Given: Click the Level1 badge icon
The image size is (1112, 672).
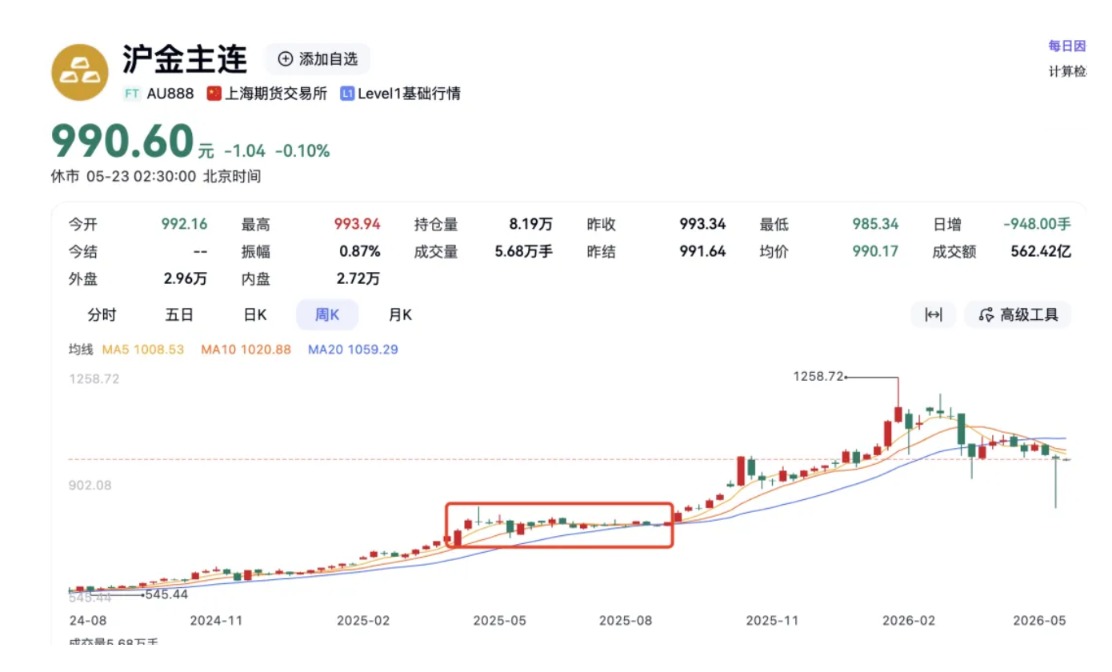Looking at the screenshot, I should tap(347, 94).
